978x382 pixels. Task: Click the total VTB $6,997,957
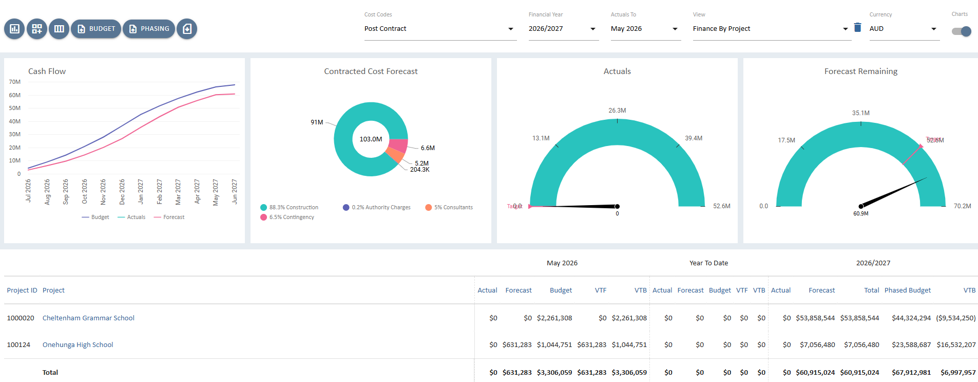[958, 372]
